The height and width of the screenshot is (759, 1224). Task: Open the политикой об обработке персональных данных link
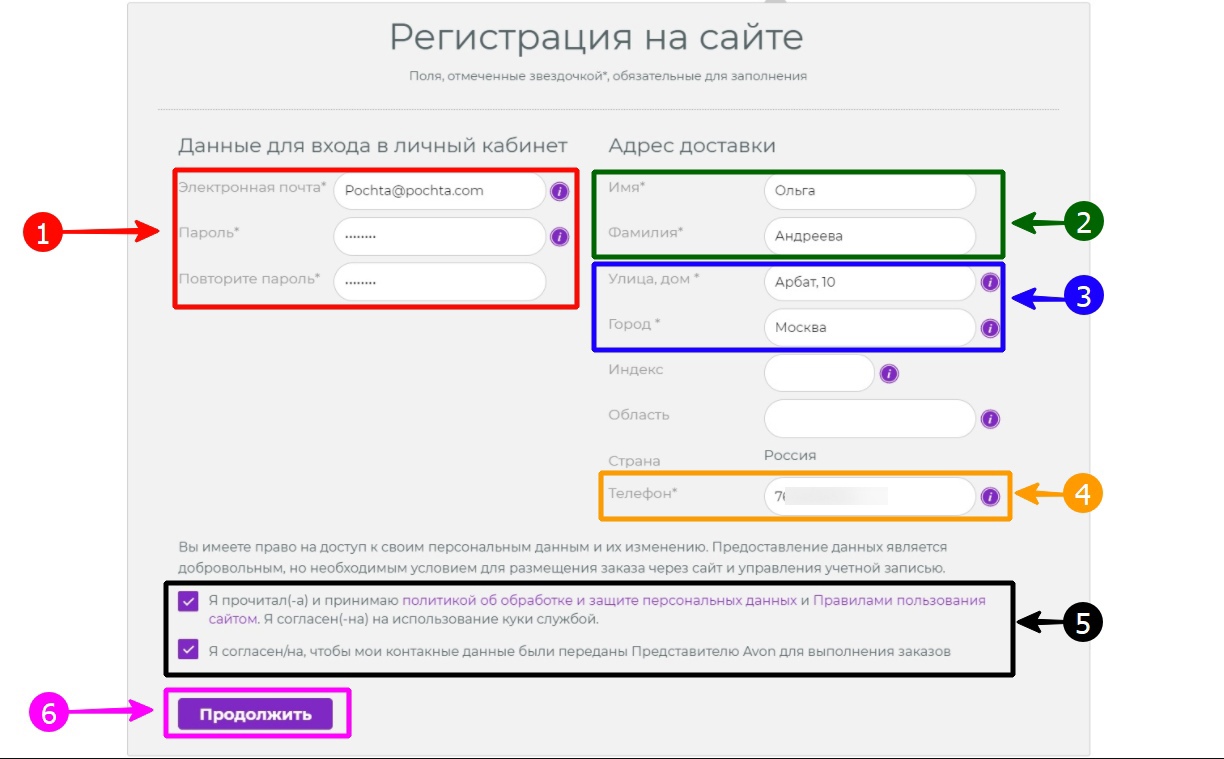point(599,601)
